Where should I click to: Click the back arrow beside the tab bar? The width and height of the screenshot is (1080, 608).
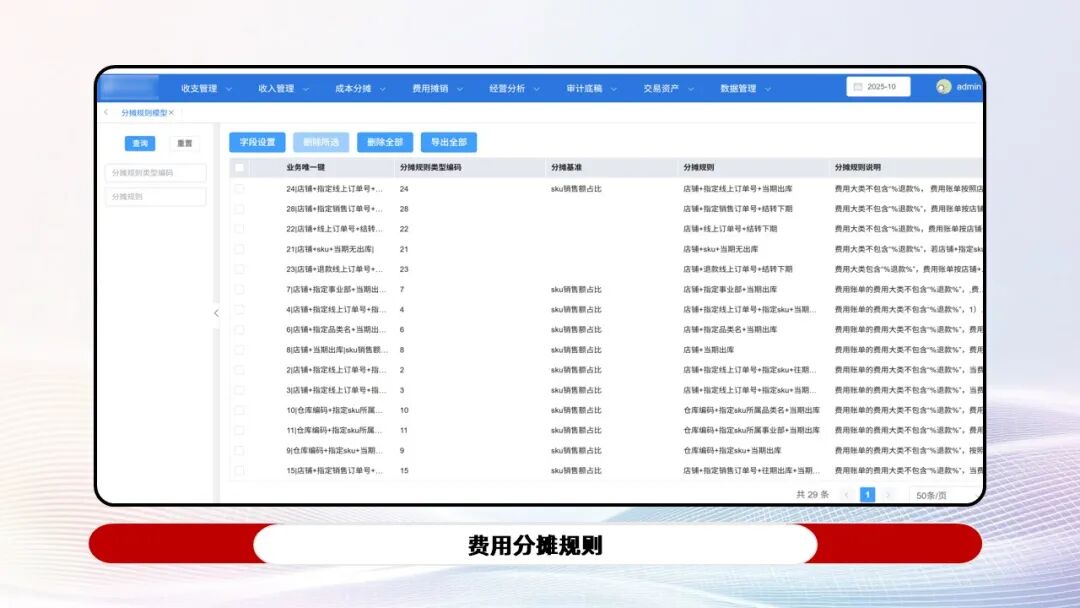[x=105, y=112]
